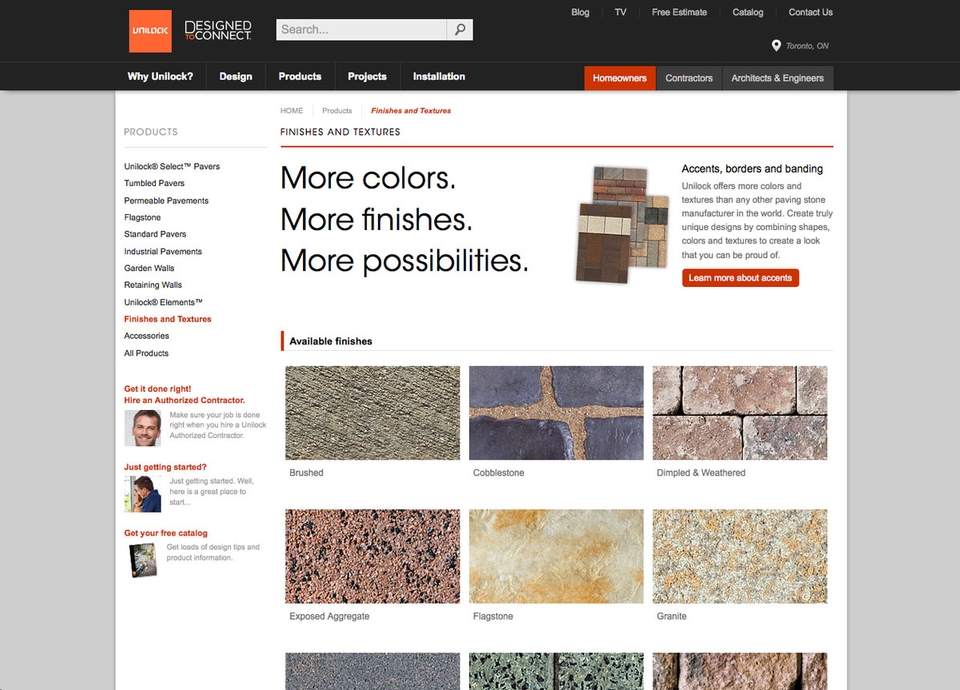Click the free catalog cover image
This screenshot has width=960, height=690.
(143, 560)
